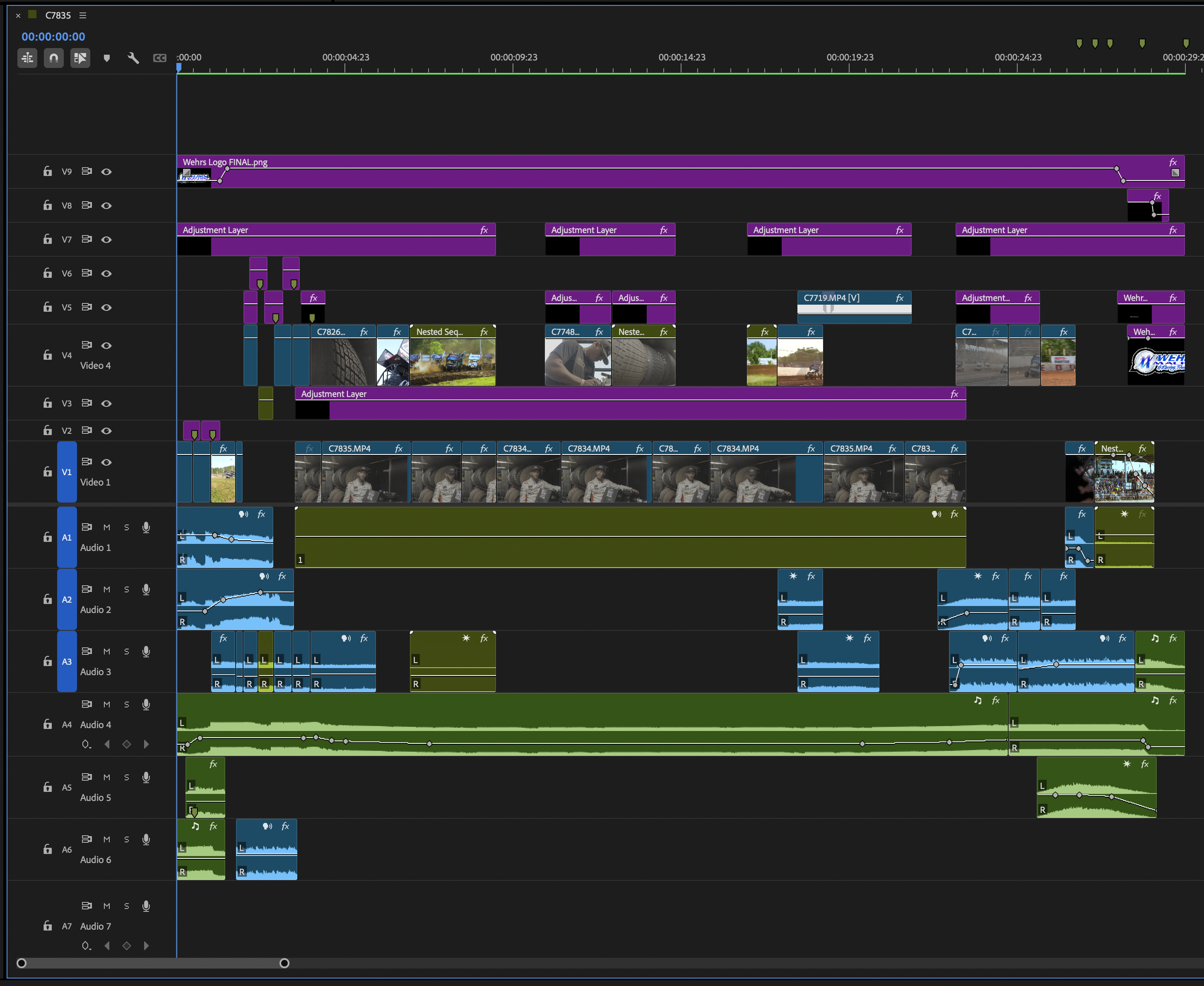The image size is (1204, 986).
Task: Enable voice-over record on Audio 5
Action: [146, 778]
